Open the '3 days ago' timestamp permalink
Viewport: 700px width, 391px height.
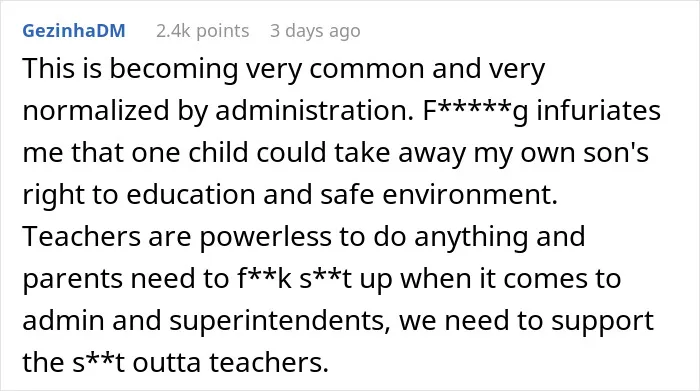(315, 31)
